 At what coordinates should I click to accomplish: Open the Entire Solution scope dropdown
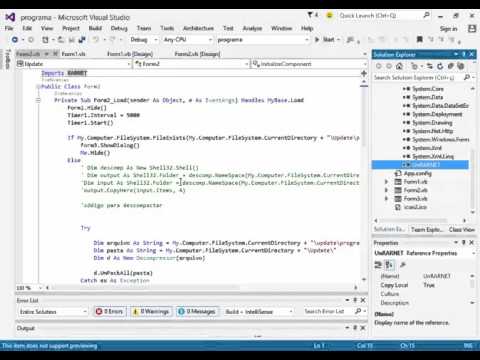52,312
